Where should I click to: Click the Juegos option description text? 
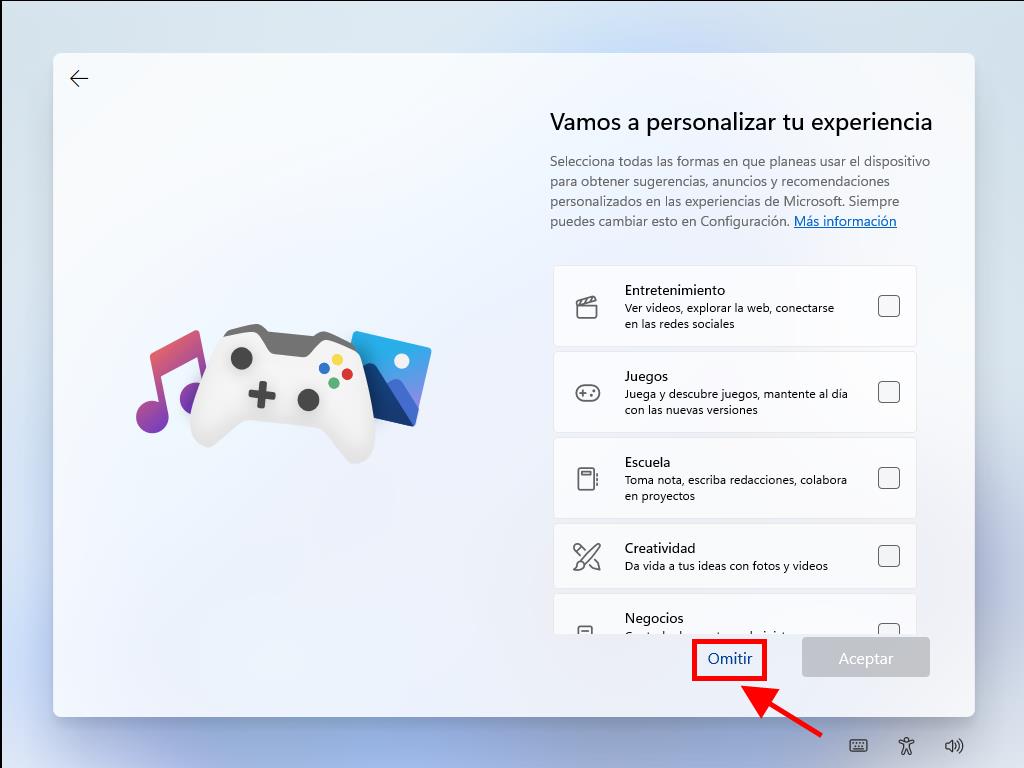click(735, 402)
